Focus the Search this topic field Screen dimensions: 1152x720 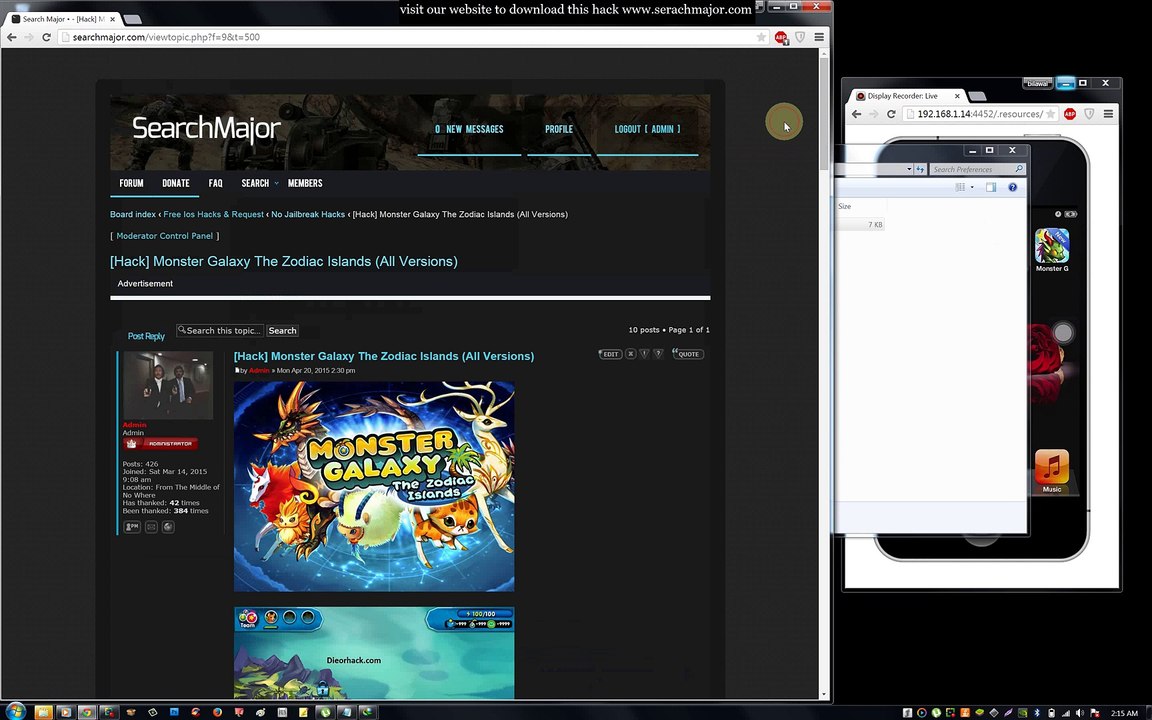[220, 331]
